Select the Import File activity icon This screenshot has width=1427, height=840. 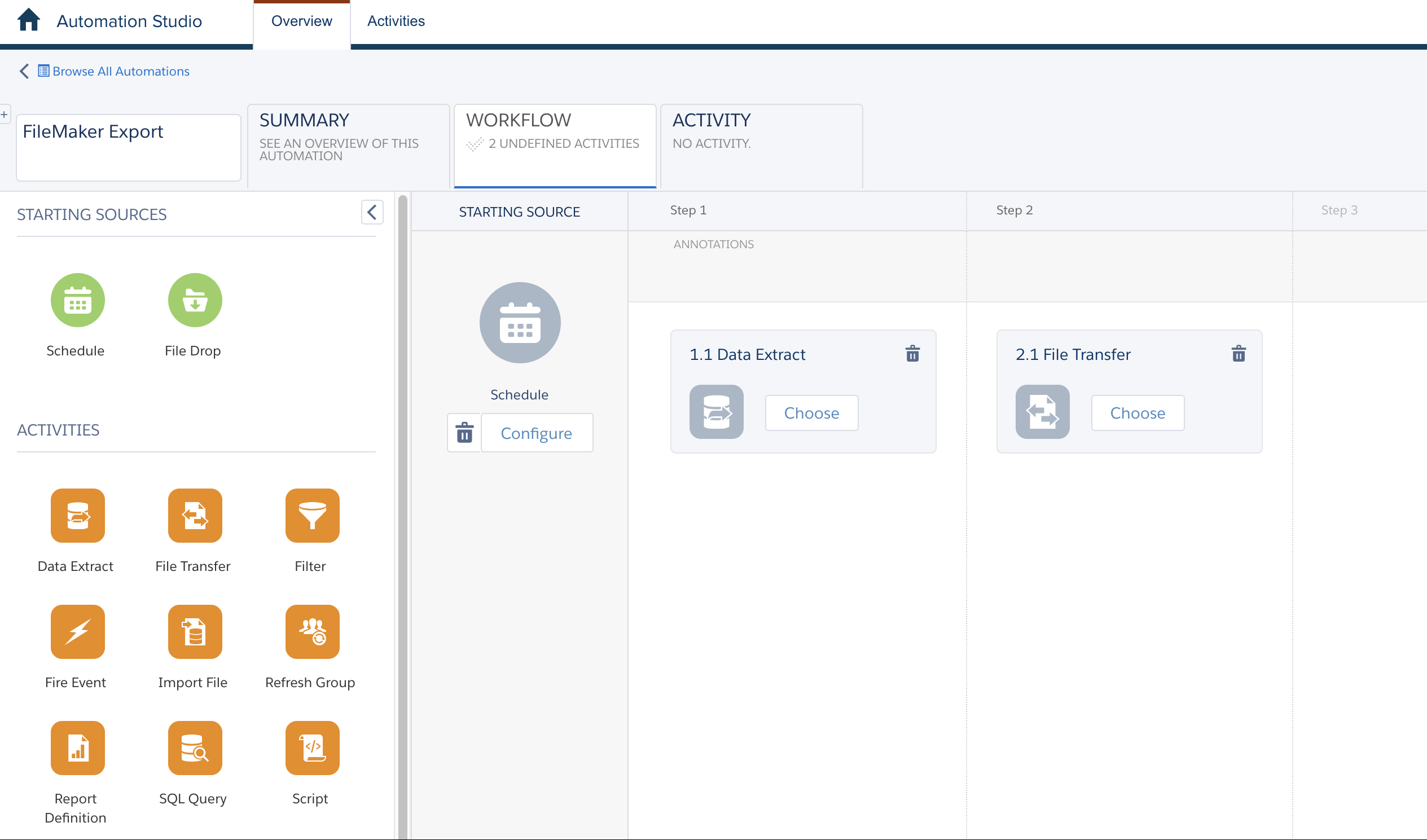(x=193, y=631)
